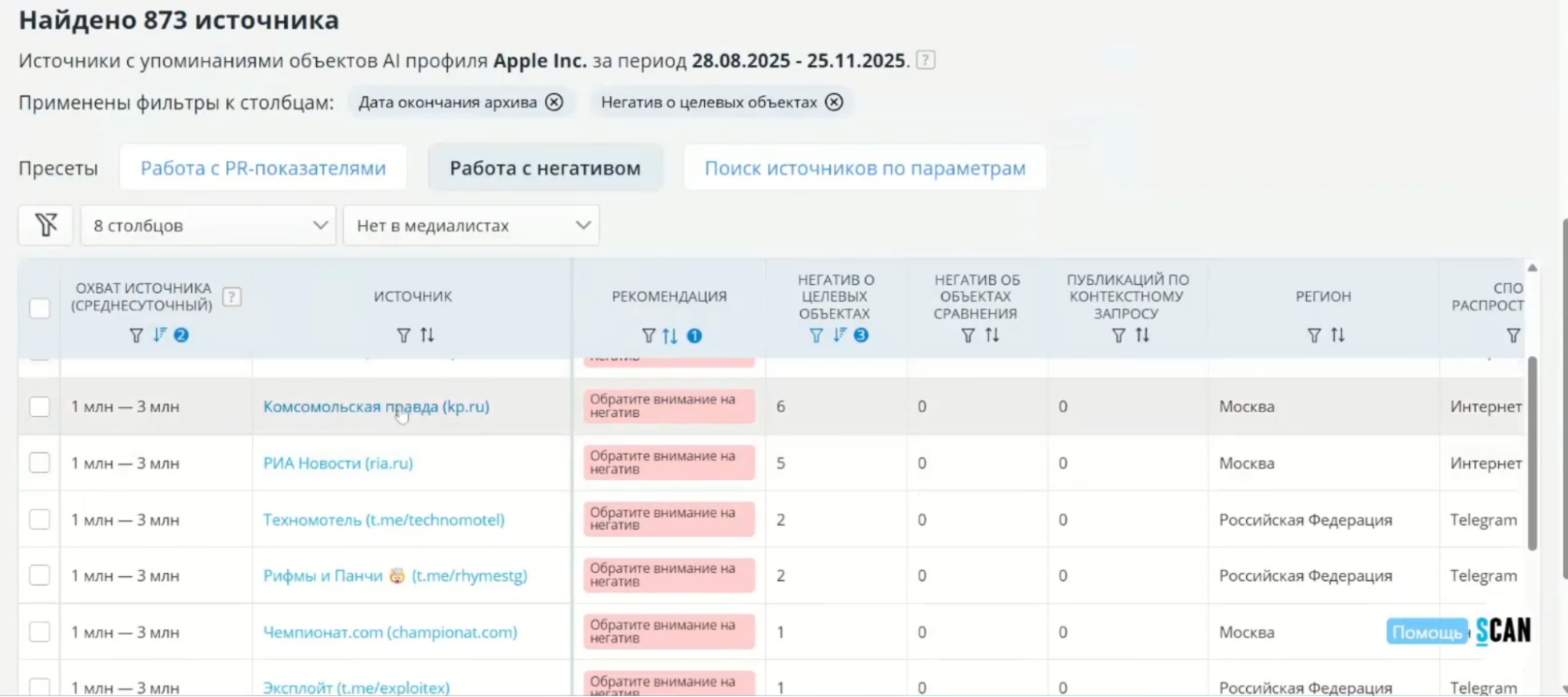Sort Негатив об объектах сравнения column
The image size is (1568, 697).
coord(992,335)
